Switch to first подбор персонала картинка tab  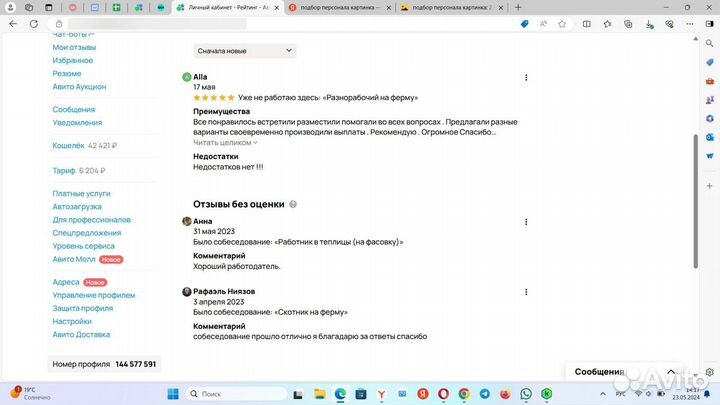[339, 7]
